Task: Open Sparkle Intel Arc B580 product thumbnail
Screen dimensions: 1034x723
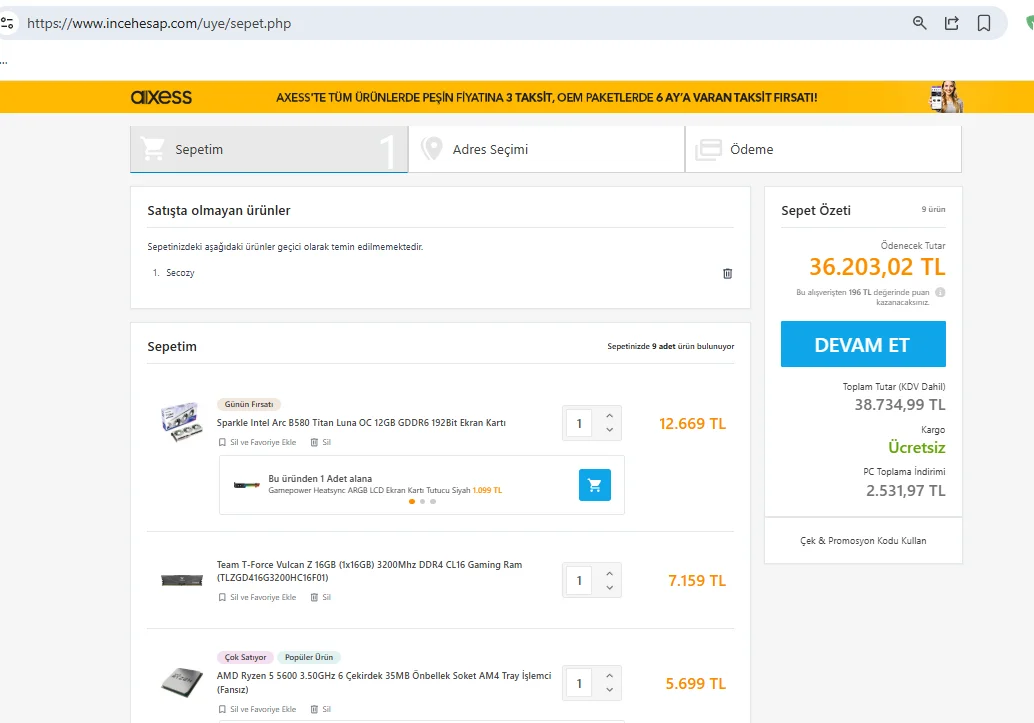Action: point(181,422)
